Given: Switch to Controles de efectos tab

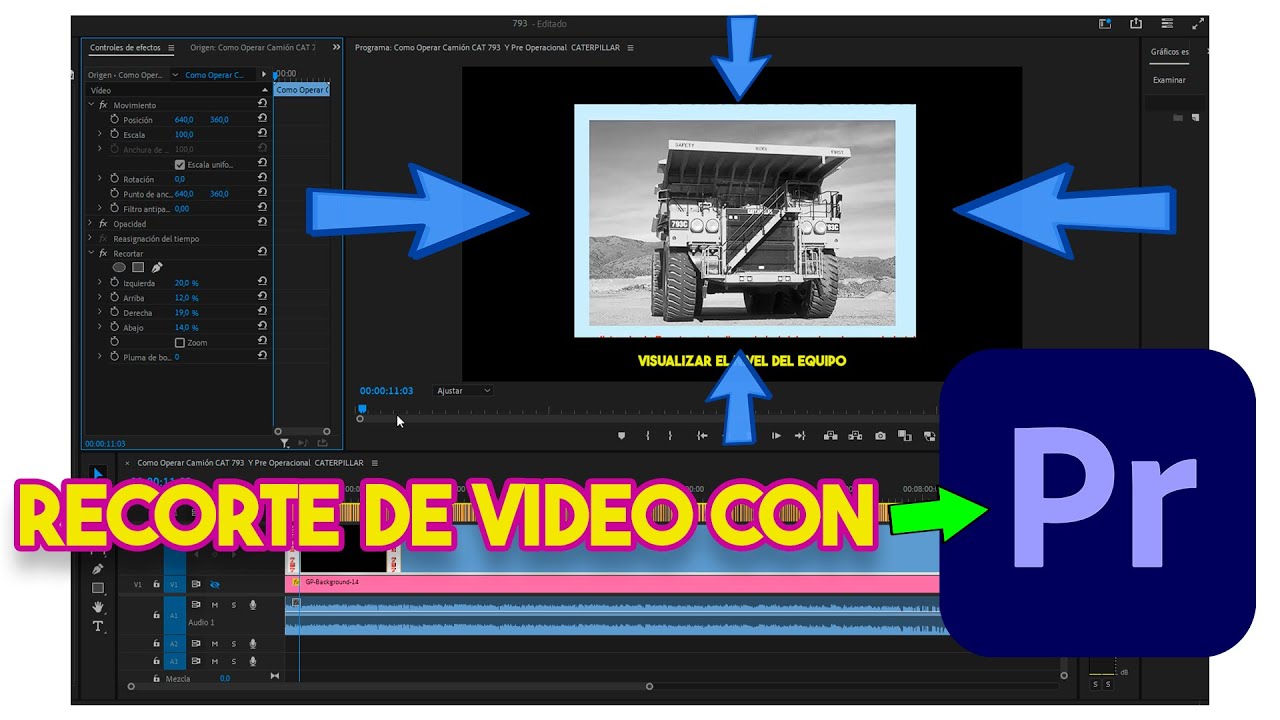Looking at the screenshot, I should 125,47.
